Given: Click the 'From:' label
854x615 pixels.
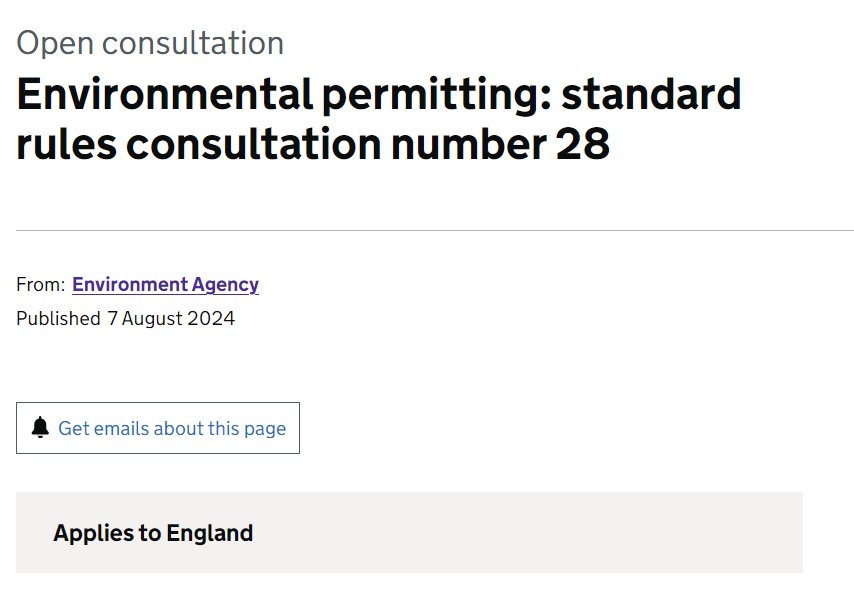Looking at the screenshot, I should point(41,284).
